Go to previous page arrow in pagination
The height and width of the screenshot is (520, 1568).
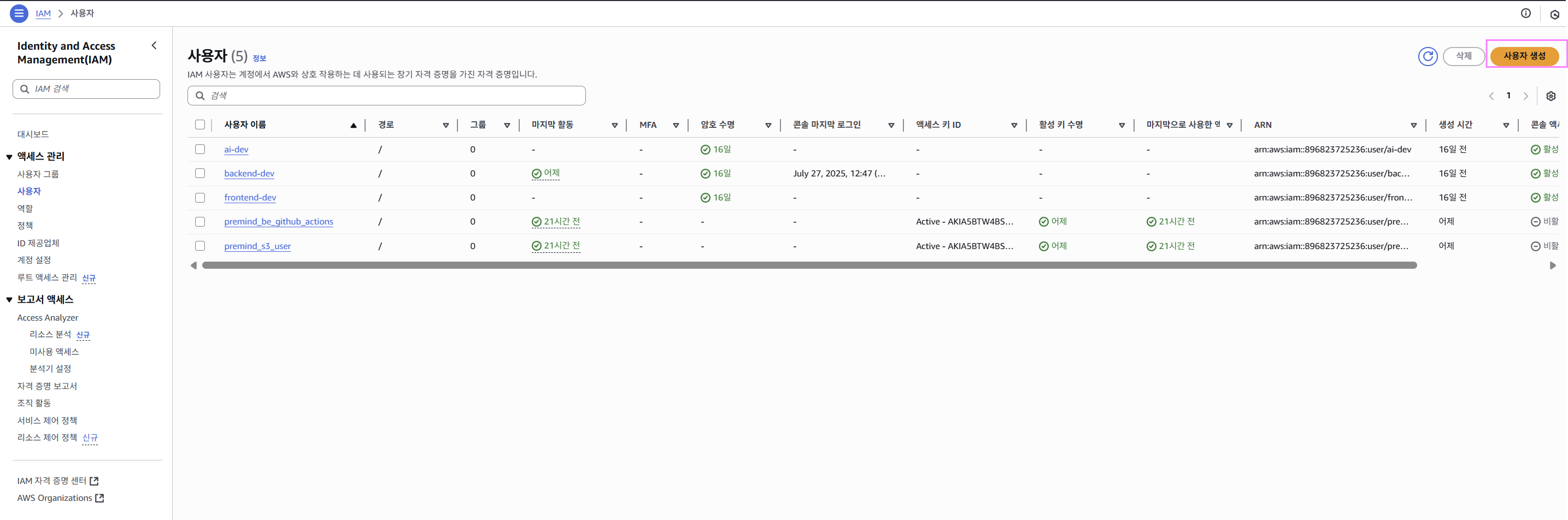coord(1491,96)
